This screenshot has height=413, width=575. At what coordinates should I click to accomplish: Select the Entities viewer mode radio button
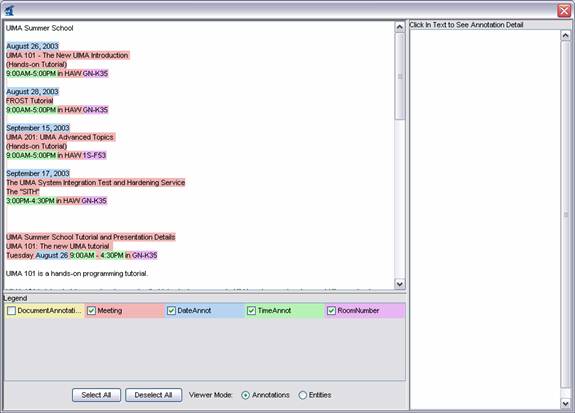[x=303, y=395]
